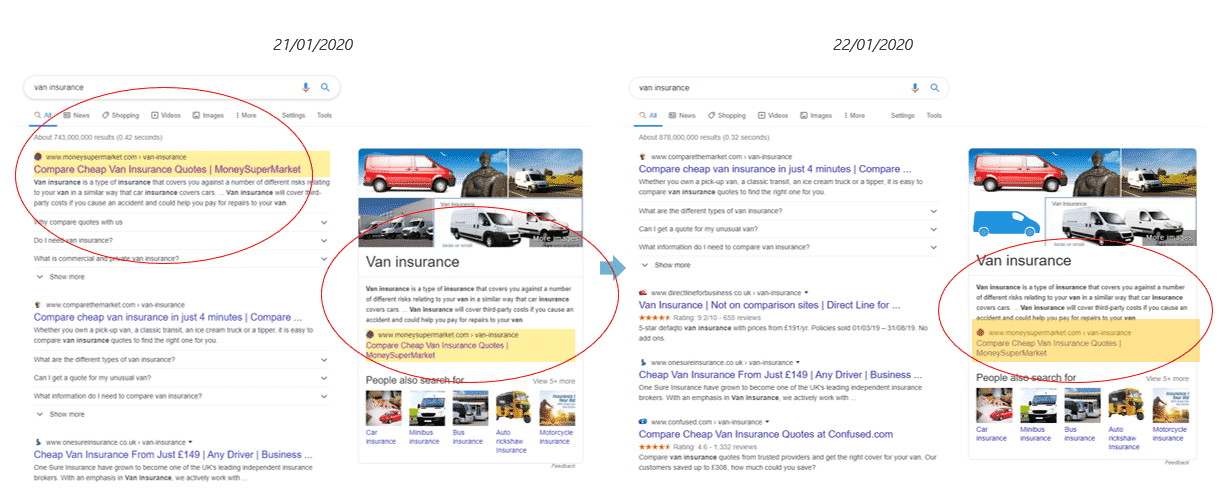The height and width of the screenshot is (495, 1219).
Task: Open 'More images' in the 21/01/2020 knowledge panel
Action: pos(555,239)
